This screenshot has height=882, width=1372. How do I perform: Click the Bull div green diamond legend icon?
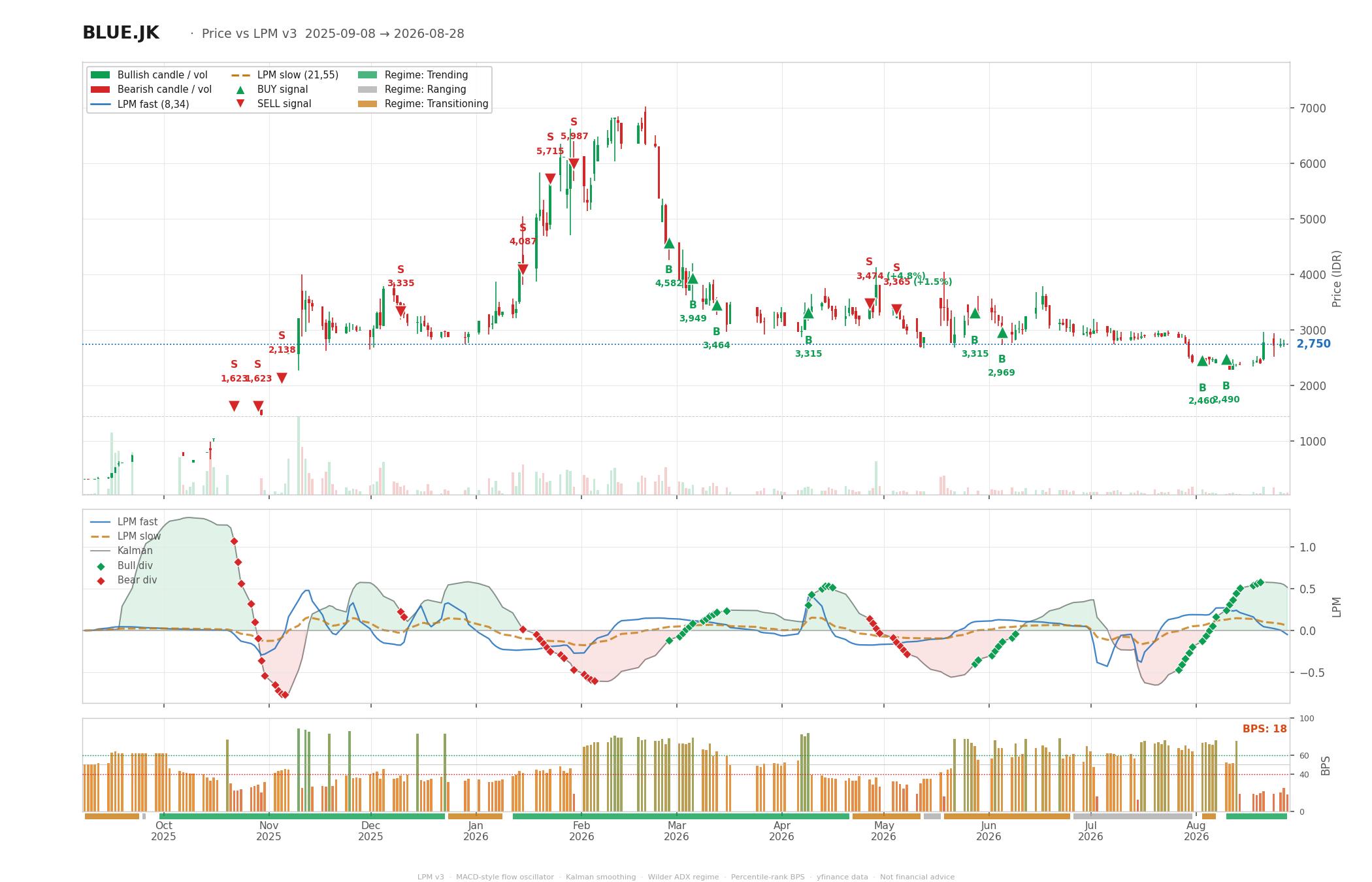[x=101, y=566]
